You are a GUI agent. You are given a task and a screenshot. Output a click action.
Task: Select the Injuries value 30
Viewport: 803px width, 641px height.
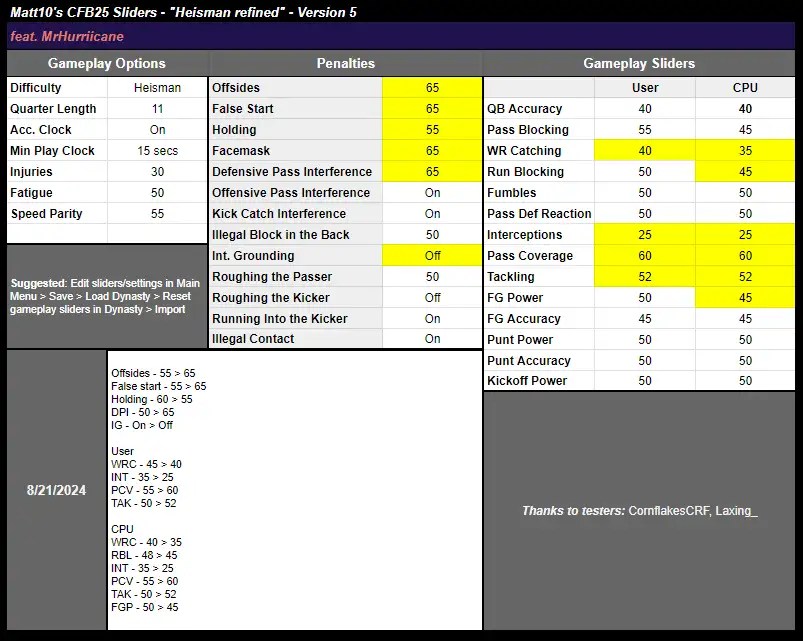click(157, 172)
